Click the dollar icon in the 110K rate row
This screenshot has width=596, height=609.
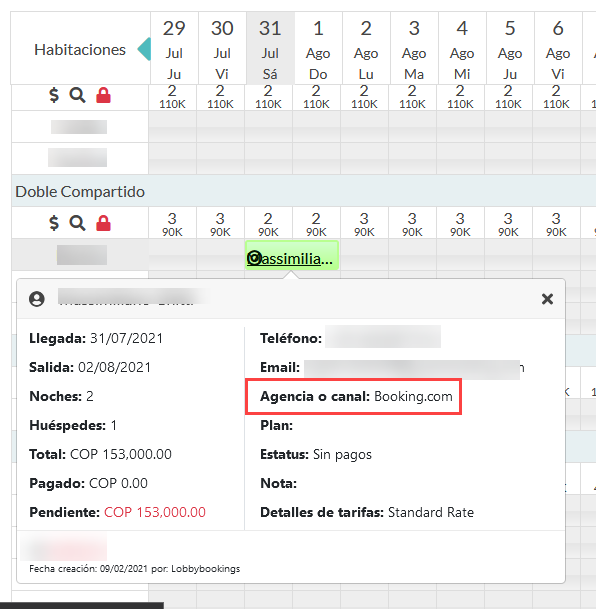click(54, 95)
